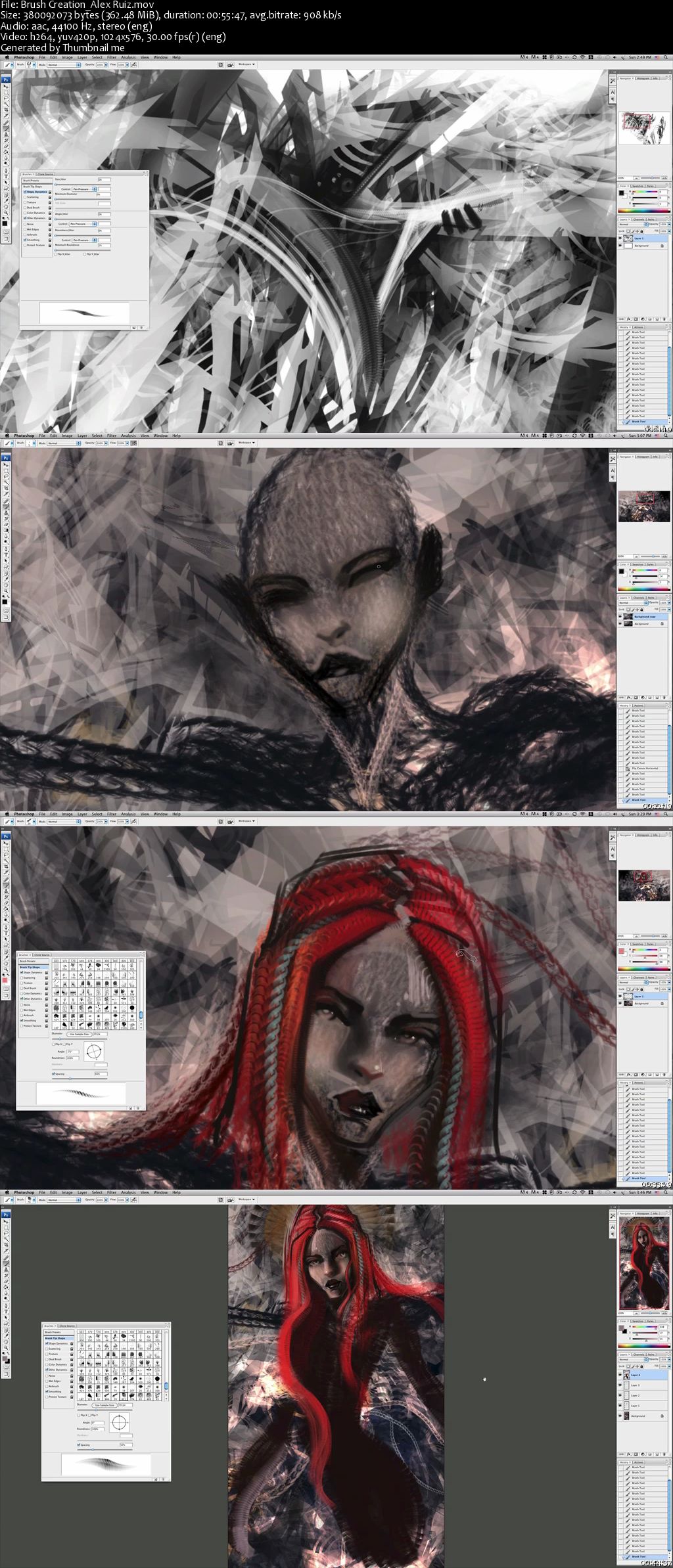Toggle Smoothing checkbox in 2:49 PM Brushes panel
The height and width of the screenshot is (1568, 673).
point(25,240)
